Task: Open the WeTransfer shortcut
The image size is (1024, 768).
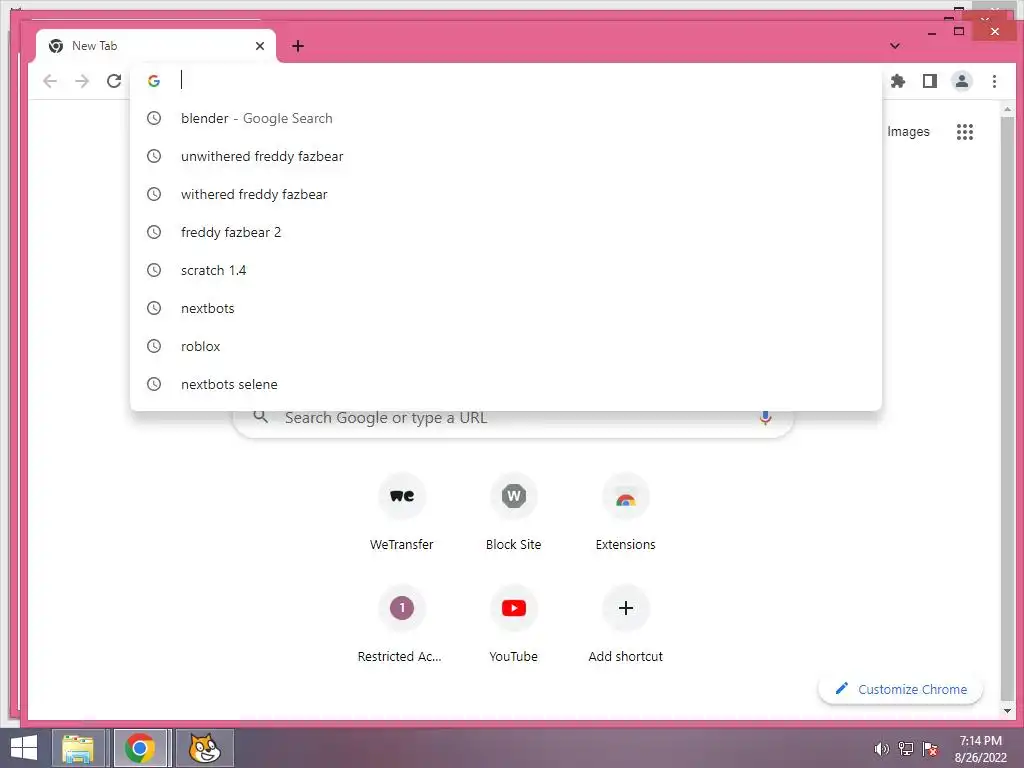Action: [x=402, y=513]
